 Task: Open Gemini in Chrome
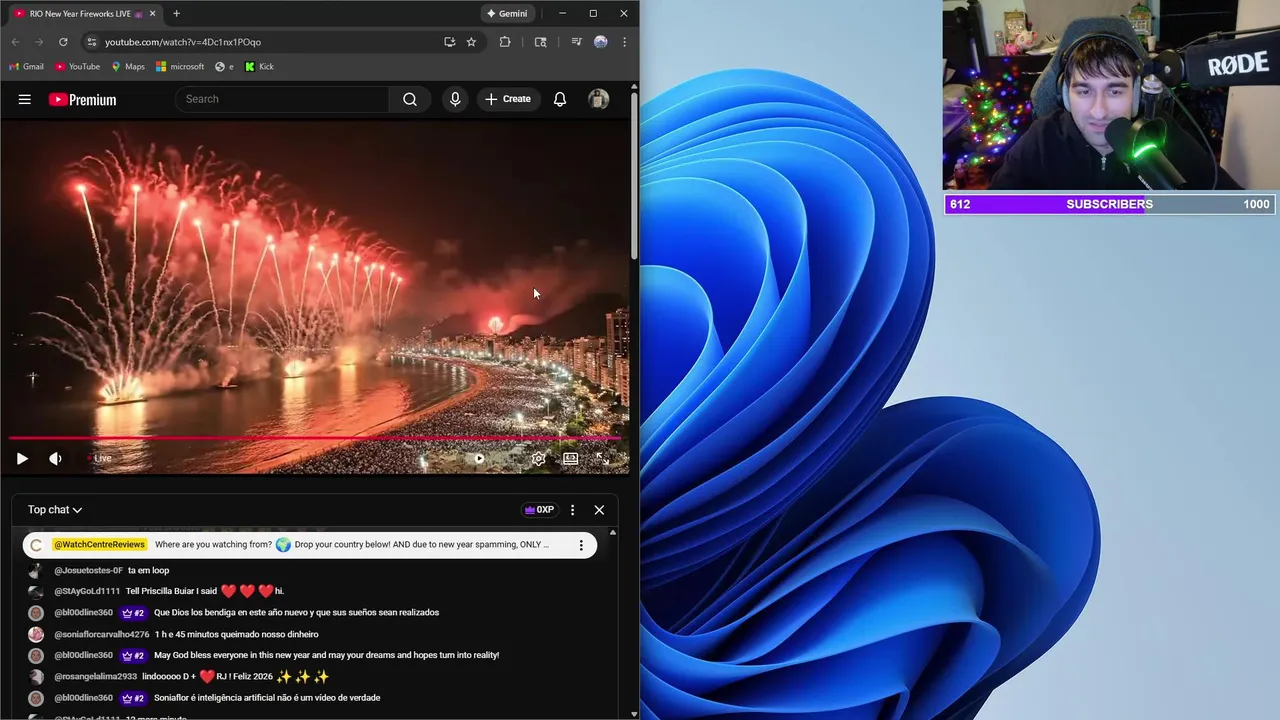(x=507, y=14)
